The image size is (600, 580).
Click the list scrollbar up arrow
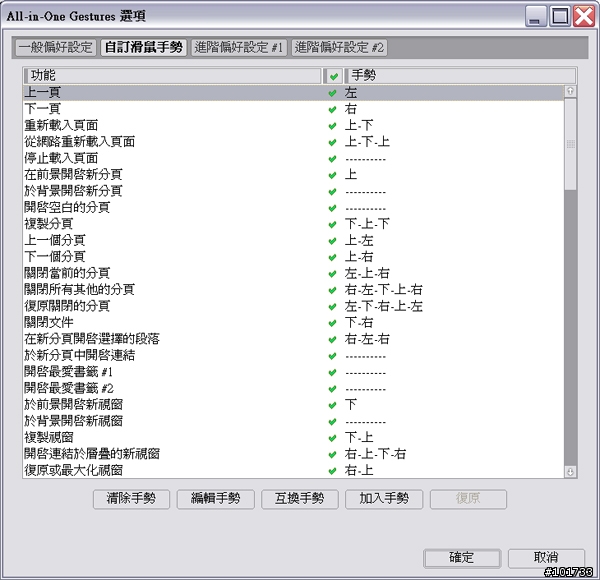(x=570, y=91)
